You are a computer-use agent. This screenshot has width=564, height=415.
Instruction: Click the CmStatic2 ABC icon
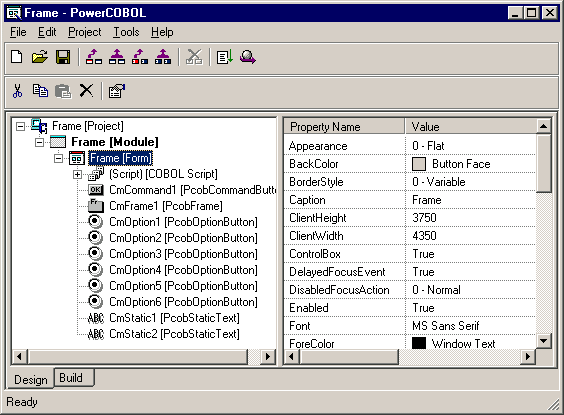96,334
